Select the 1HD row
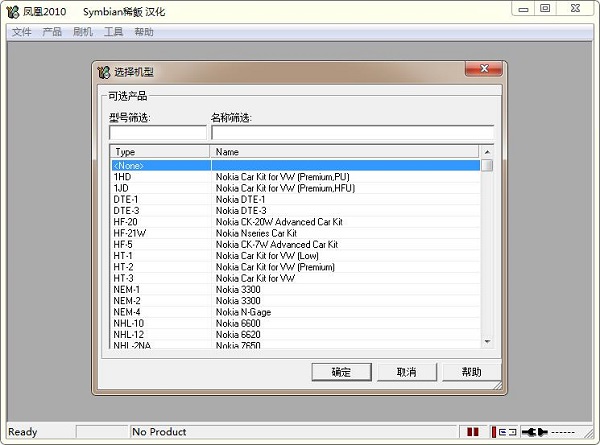 pos(295,177)
